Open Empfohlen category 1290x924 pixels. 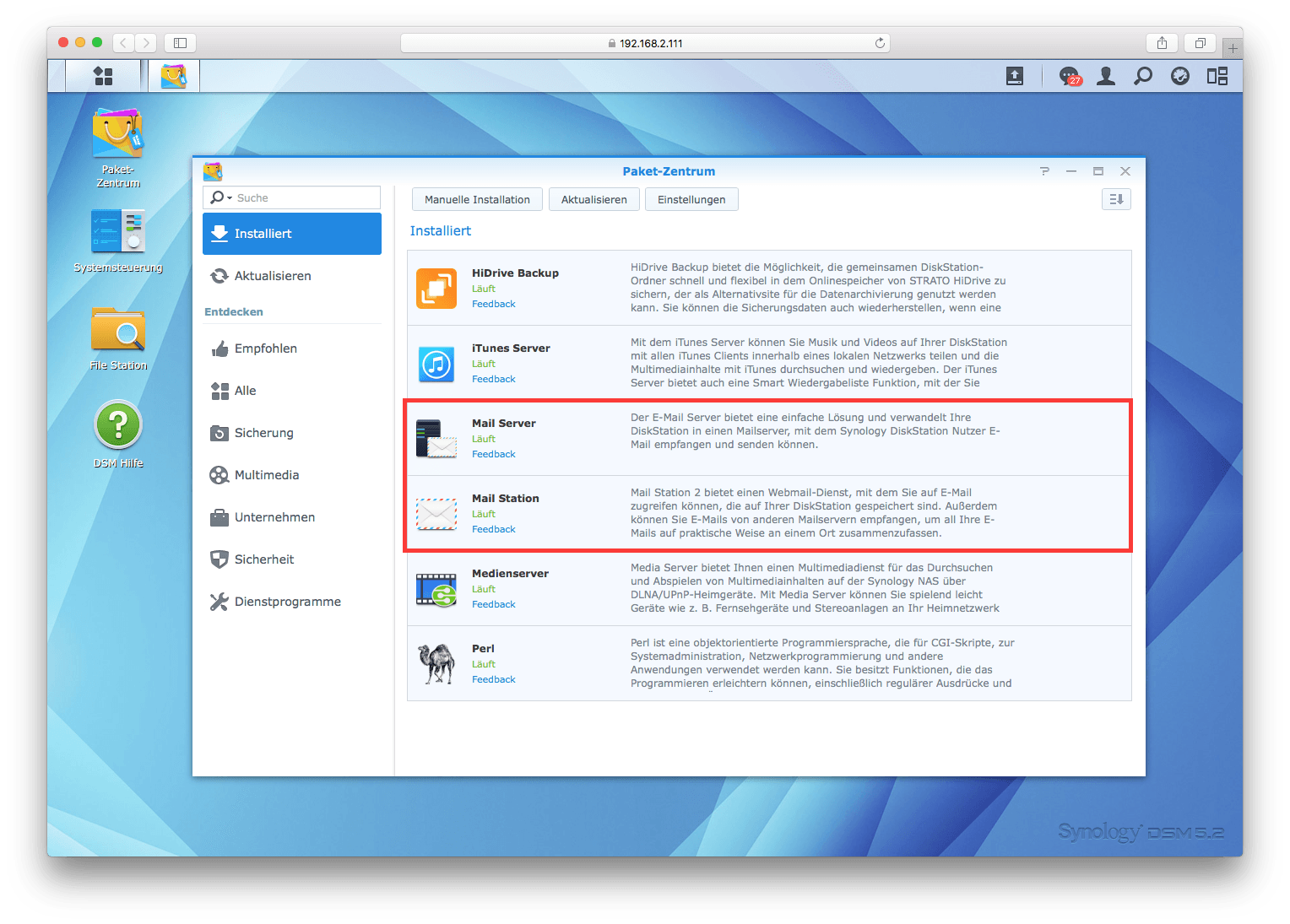tap(292, 349)
